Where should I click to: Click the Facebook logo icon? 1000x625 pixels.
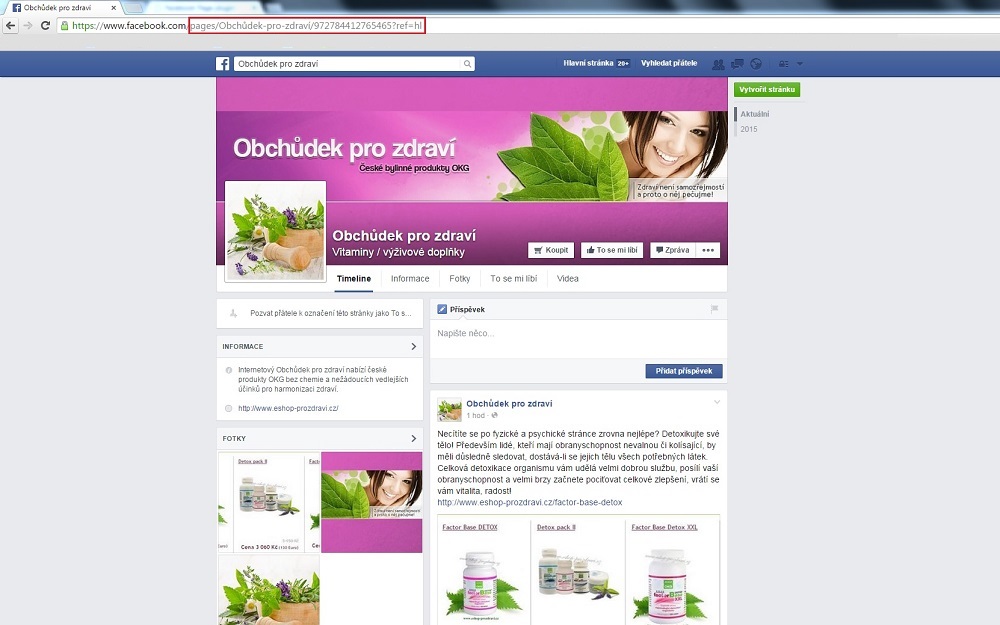pyautogui.click(x=223, y=64)
